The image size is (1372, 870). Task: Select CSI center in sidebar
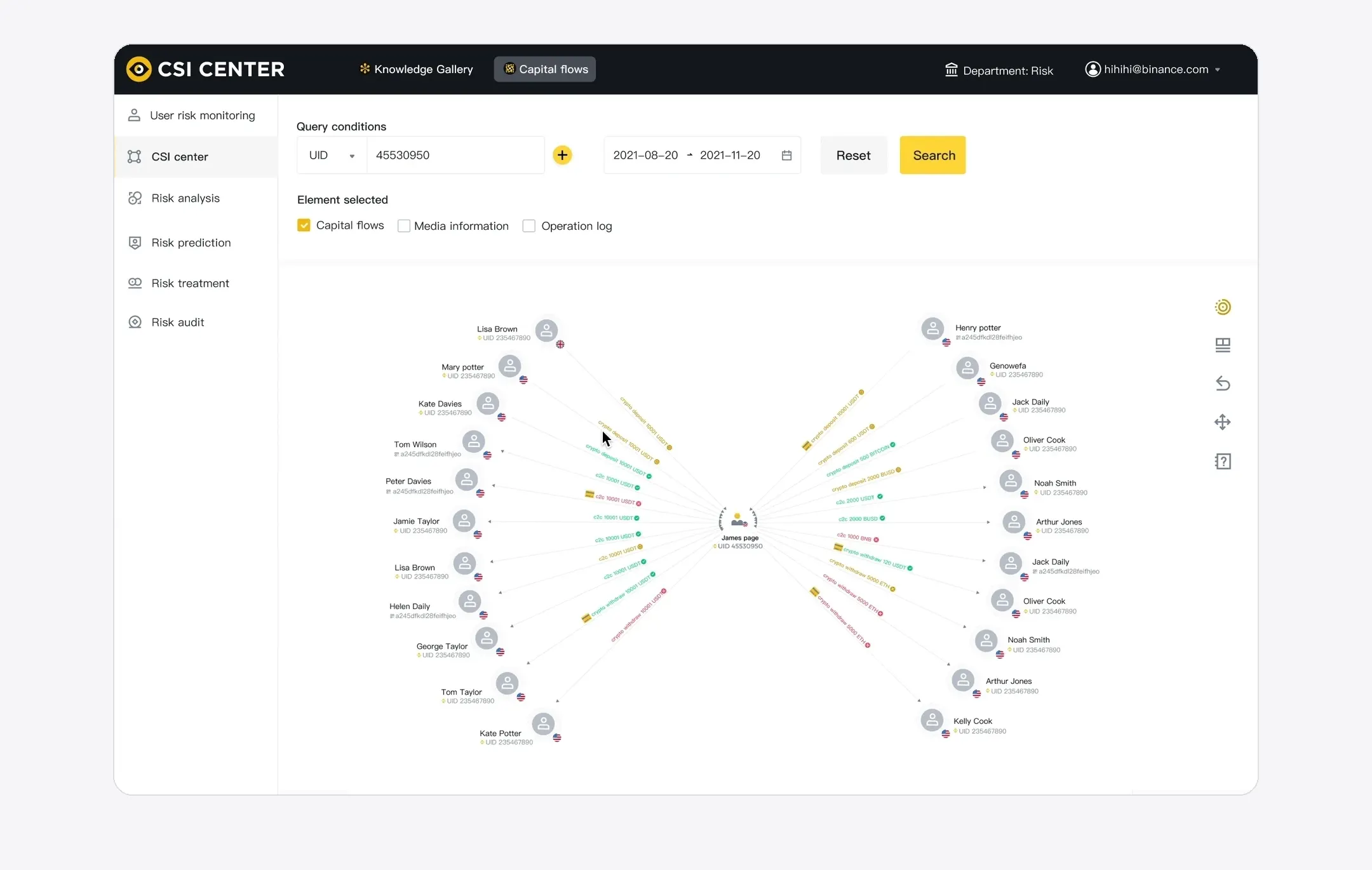[x=196, y=157]
